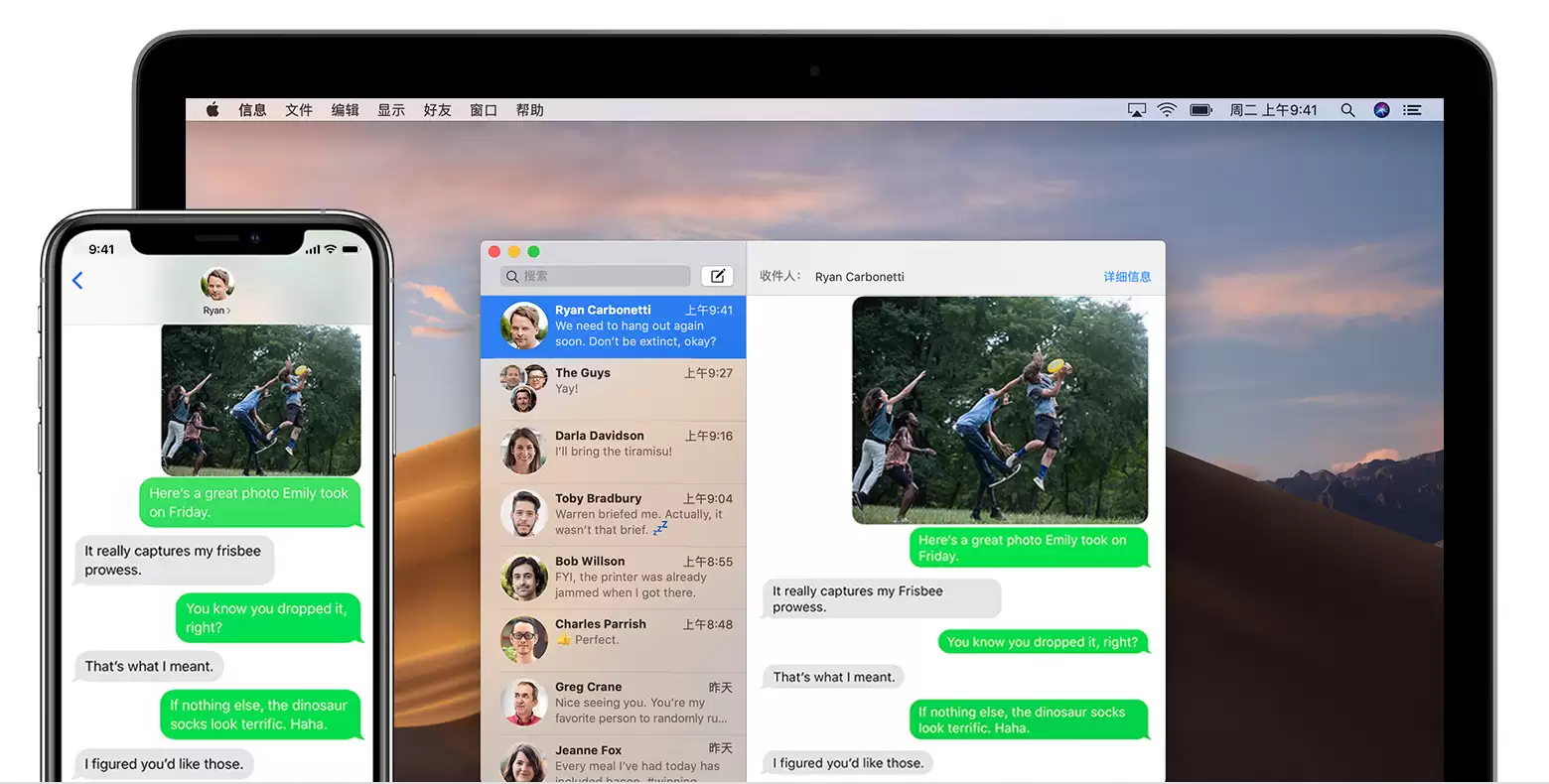
Task: Click Jeanne Fox's avatar
Action: pos(524,763)
